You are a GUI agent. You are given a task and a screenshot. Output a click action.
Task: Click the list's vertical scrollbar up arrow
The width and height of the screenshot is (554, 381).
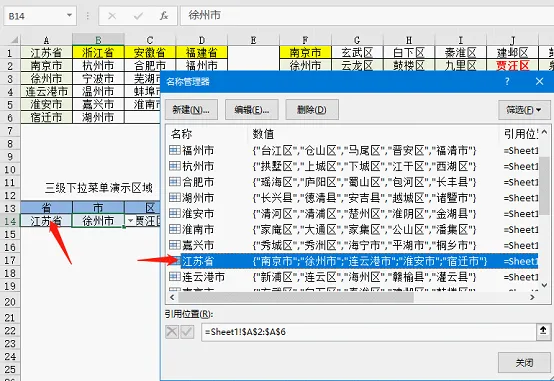coord(544,132)
